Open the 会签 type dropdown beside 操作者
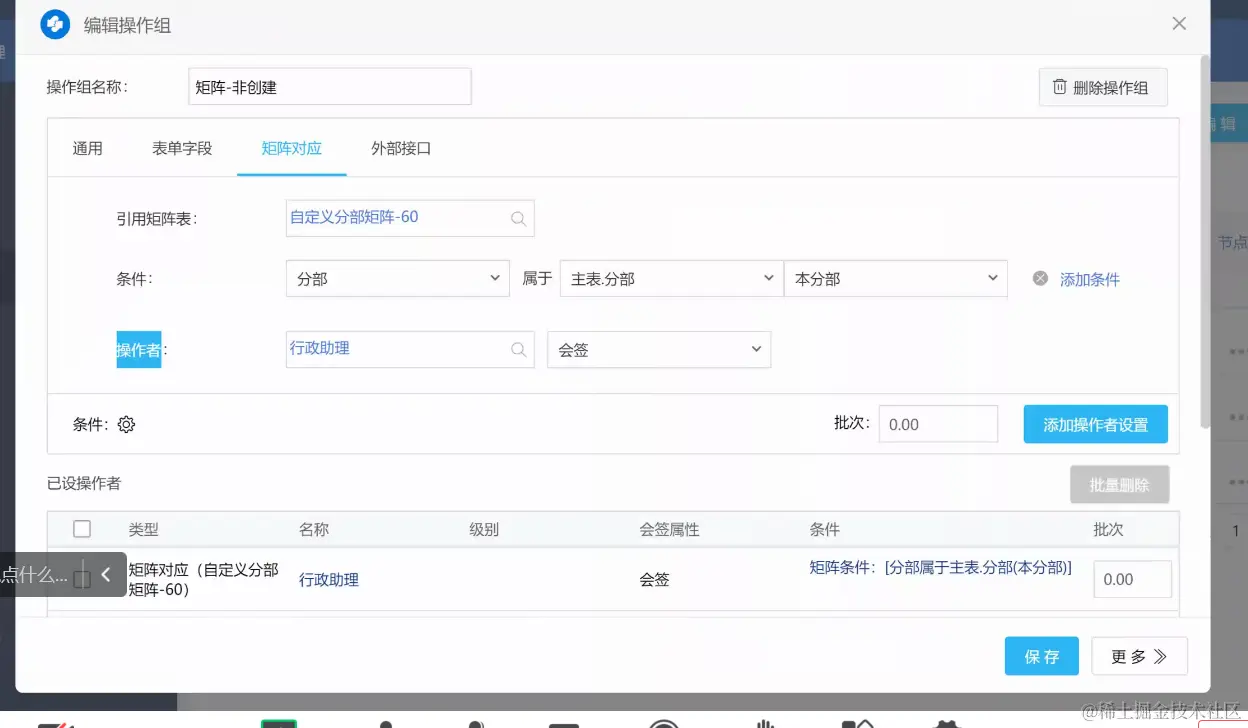This screenshot has height=728, width=1248. [x=659, y=350]
